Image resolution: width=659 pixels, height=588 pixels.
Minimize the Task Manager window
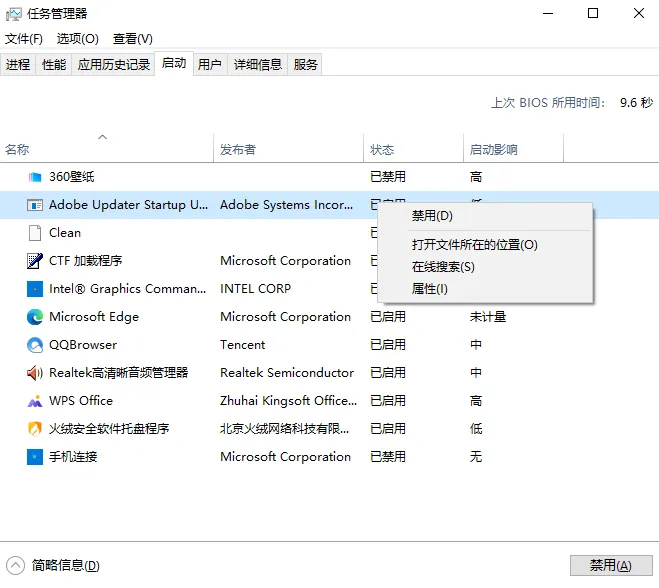tap(548, 13)
